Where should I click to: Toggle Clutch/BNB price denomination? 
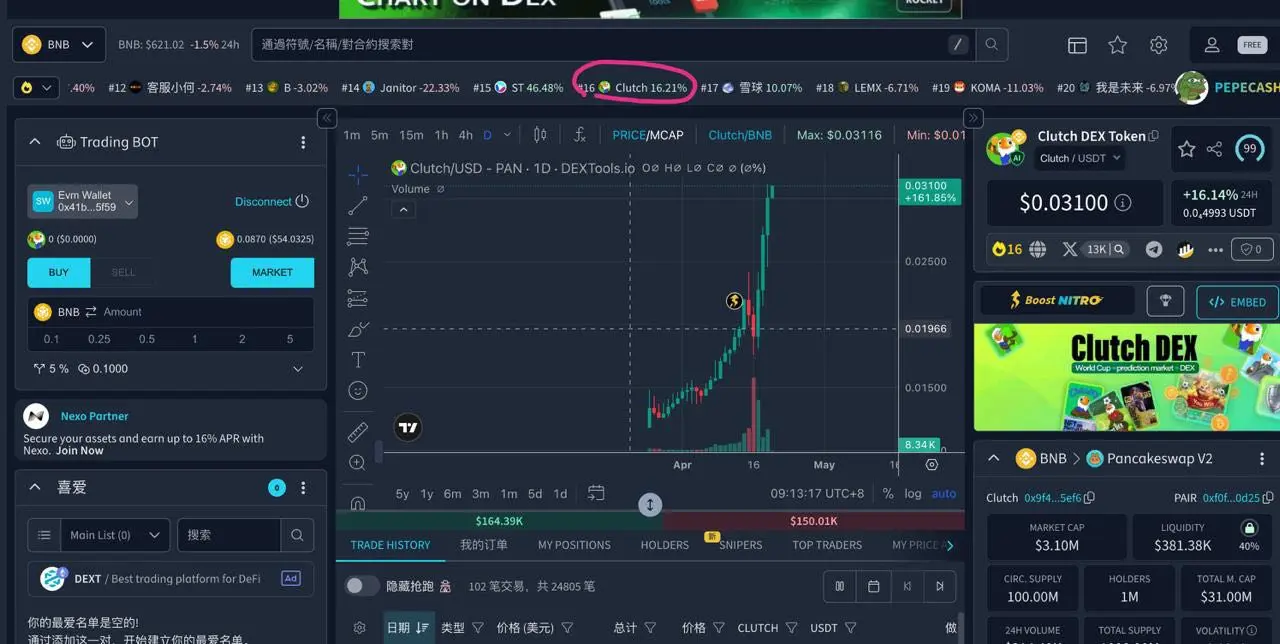point(740,135)
